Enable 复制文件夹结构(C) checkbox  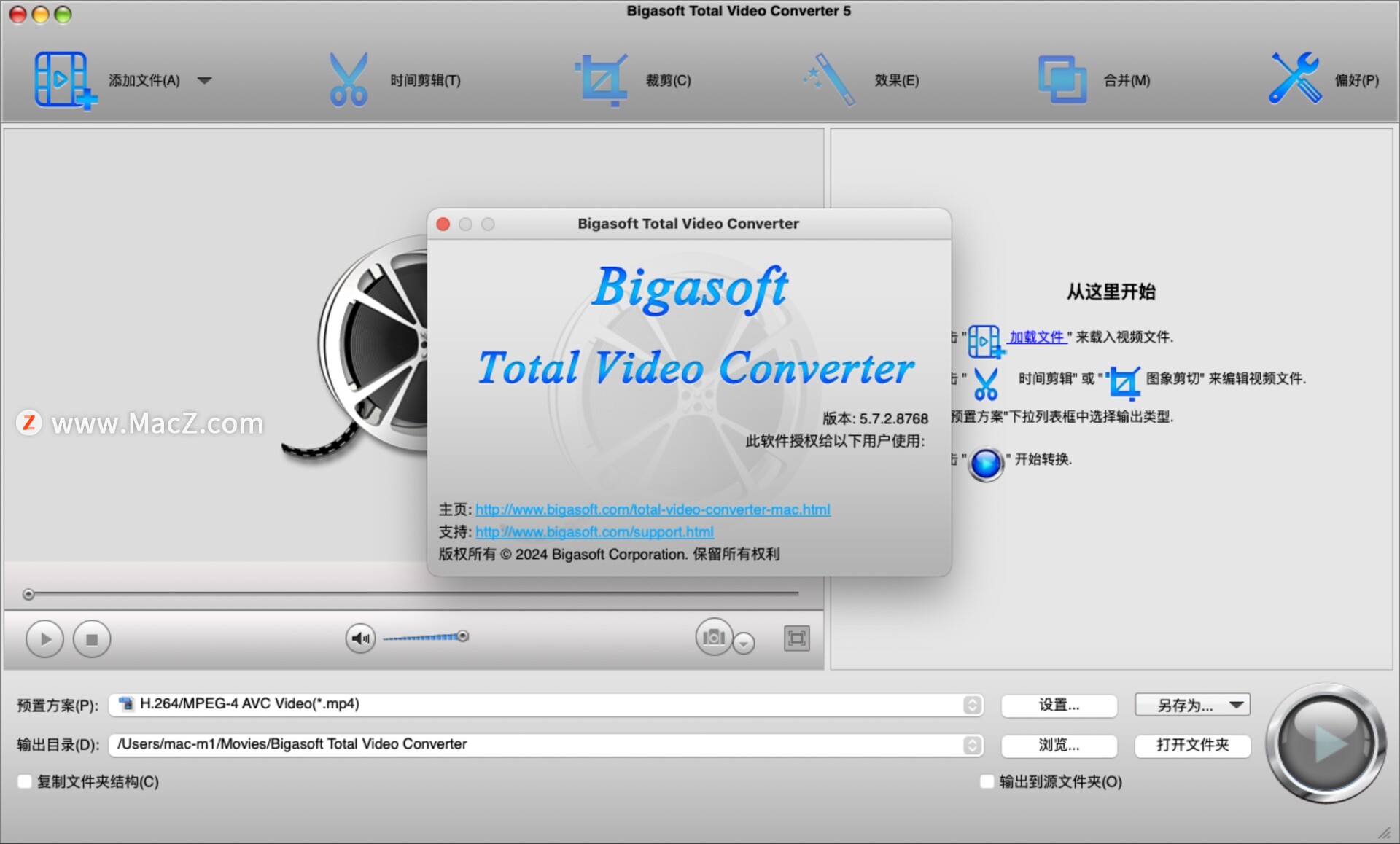click(x=25, y=781)
